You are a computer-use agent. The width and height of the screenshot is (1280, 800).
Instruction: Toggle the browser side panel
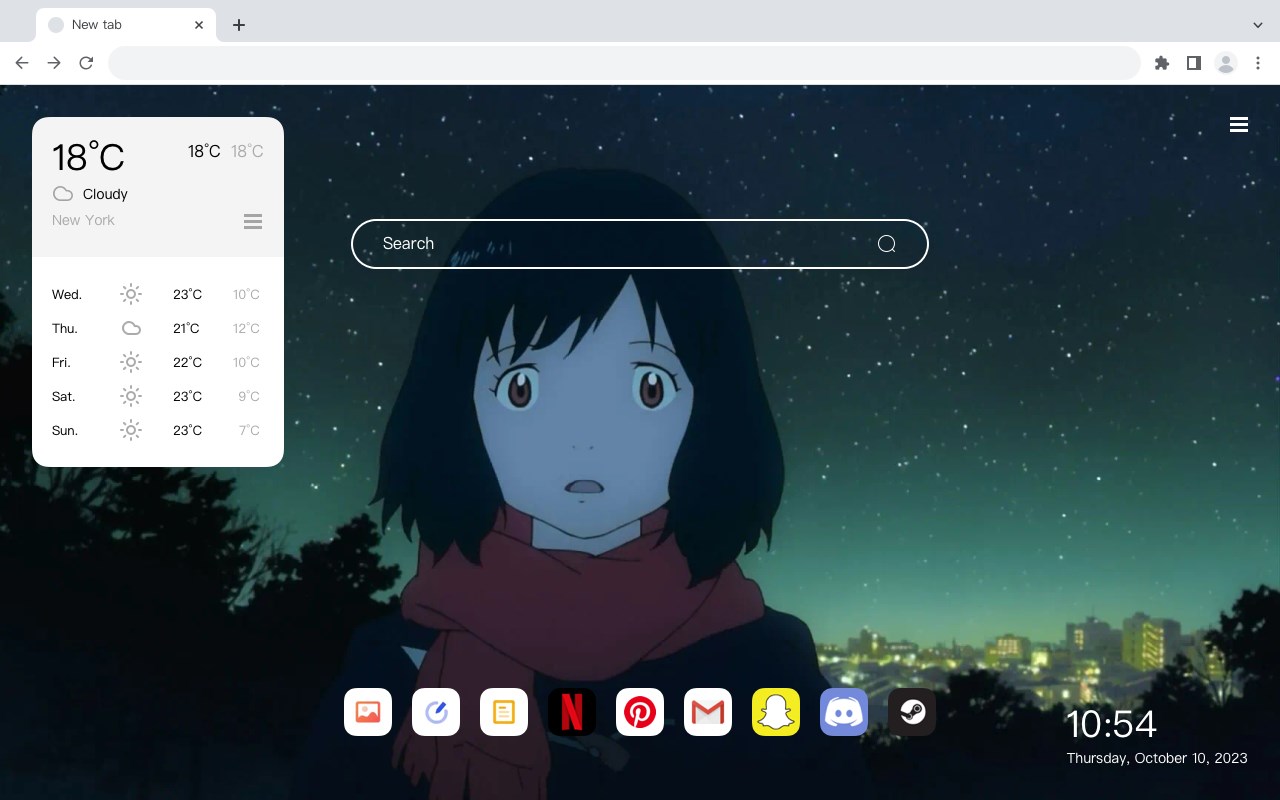tap(1193, 63)
